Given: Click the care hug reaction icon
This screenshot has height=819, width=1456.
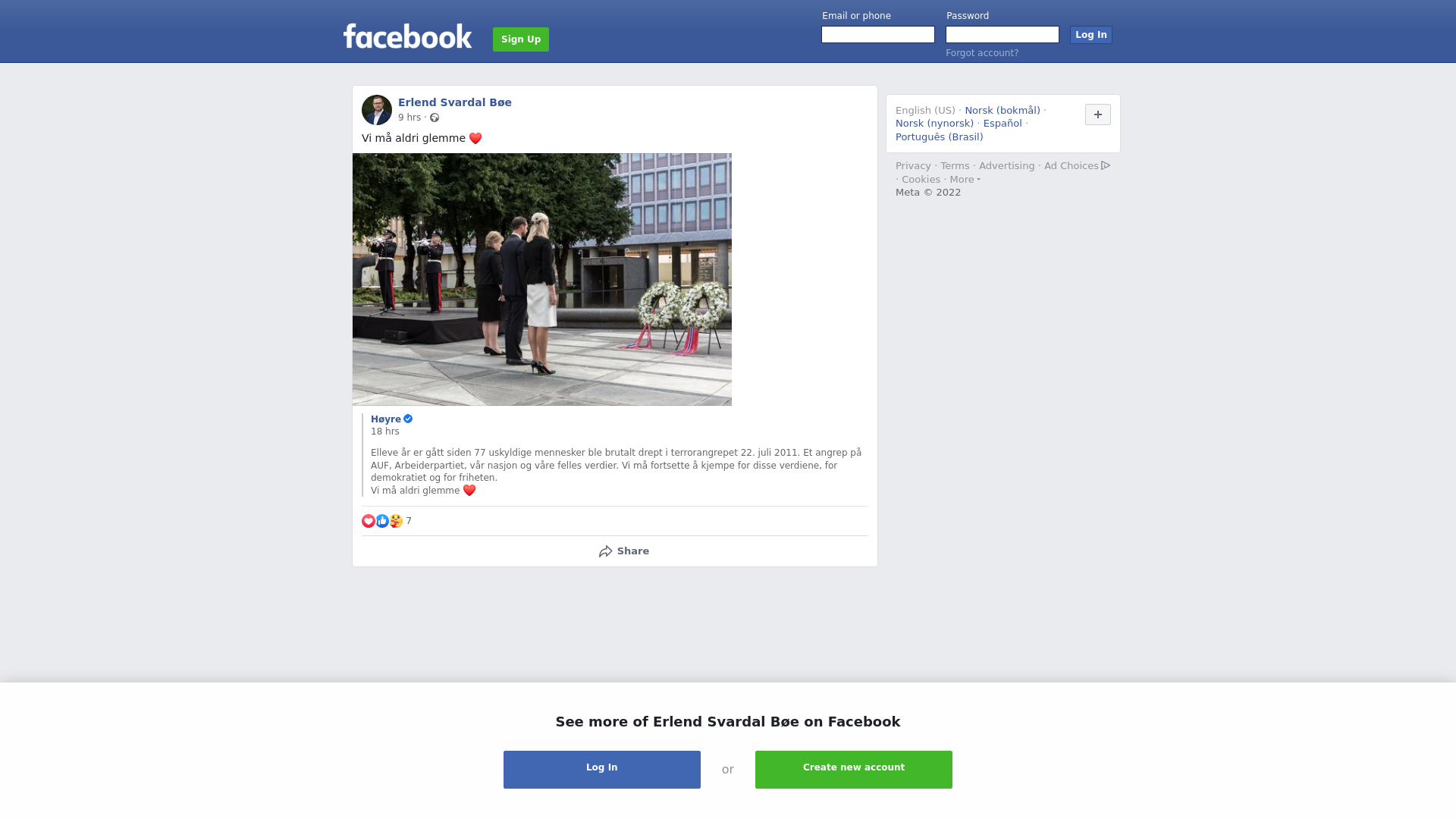Looking at the screenshot, I should (396, 521).
